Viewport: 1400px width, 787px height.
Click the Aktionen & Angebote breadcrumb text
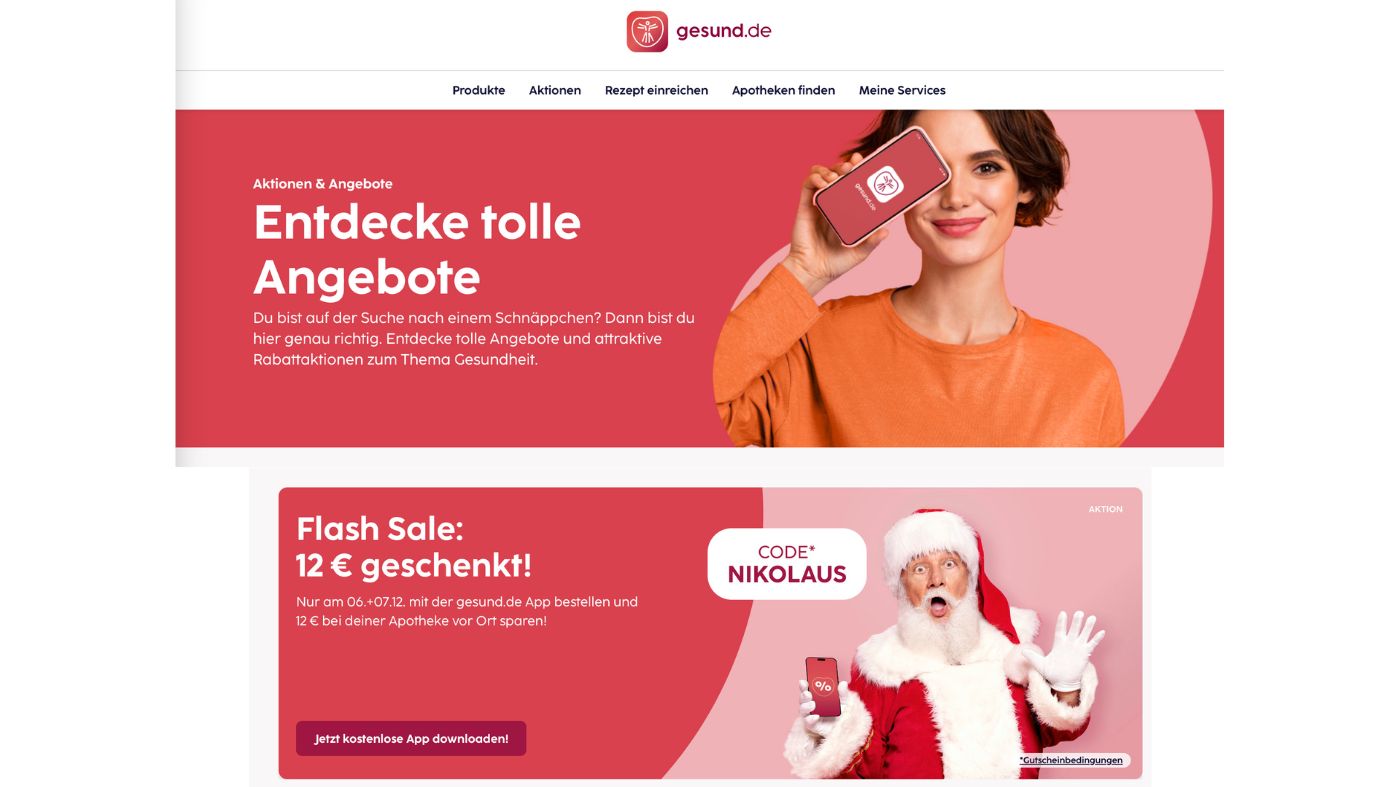point(323,184)
